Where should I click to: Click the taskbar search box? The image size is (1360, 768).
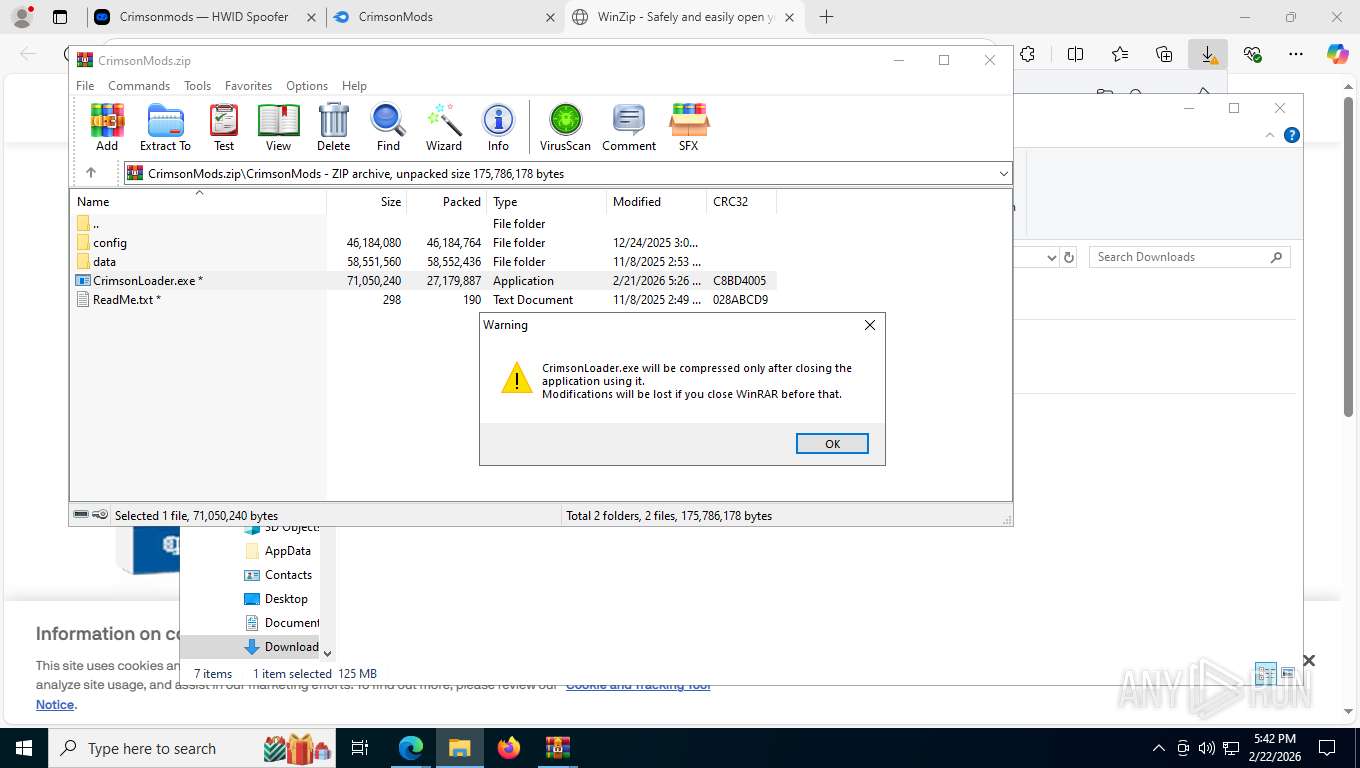pos(192,747)
